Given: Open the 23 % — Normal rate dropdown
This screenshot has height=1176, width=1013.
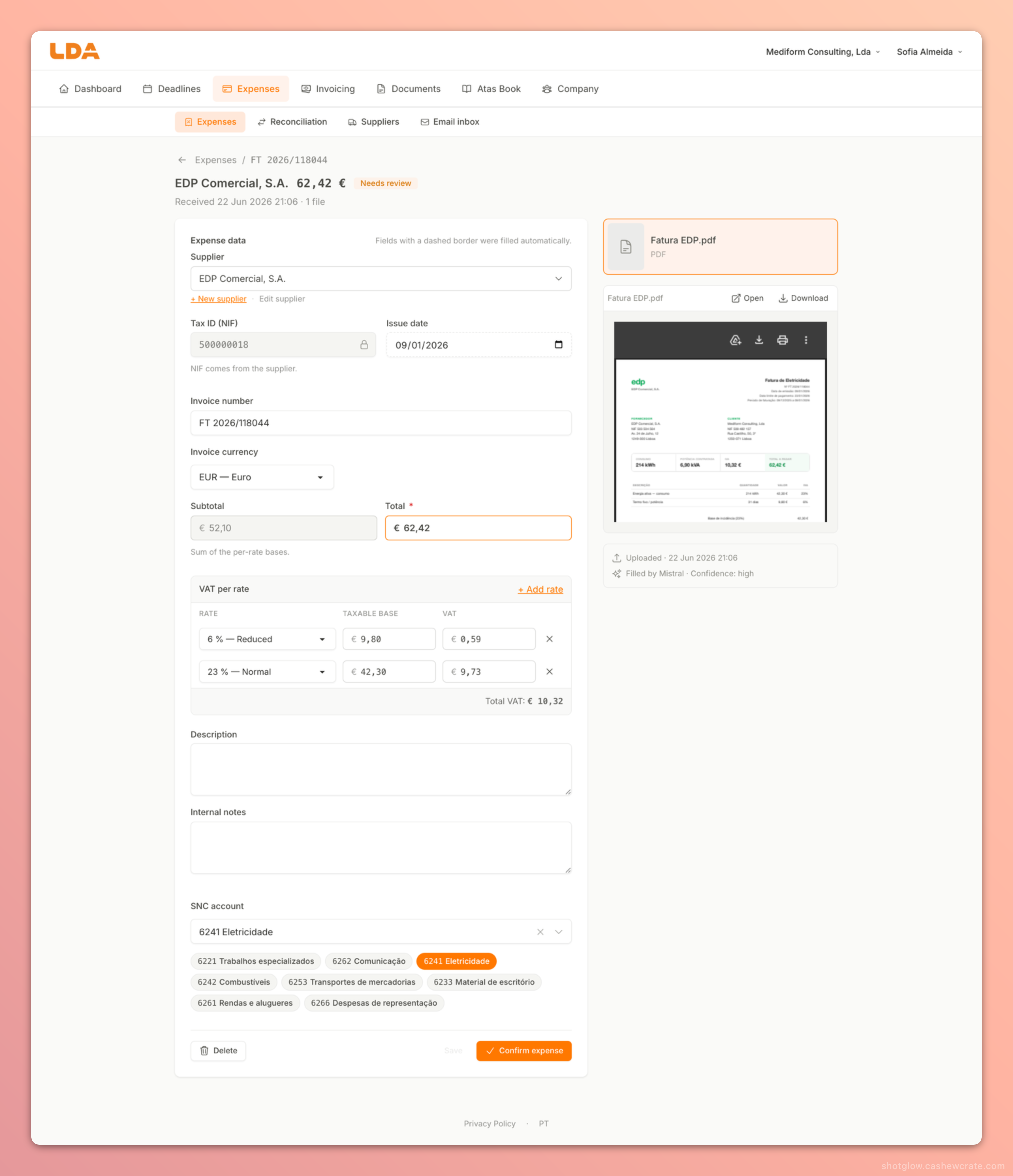Looking at the screenshot, I should (267, 672).
